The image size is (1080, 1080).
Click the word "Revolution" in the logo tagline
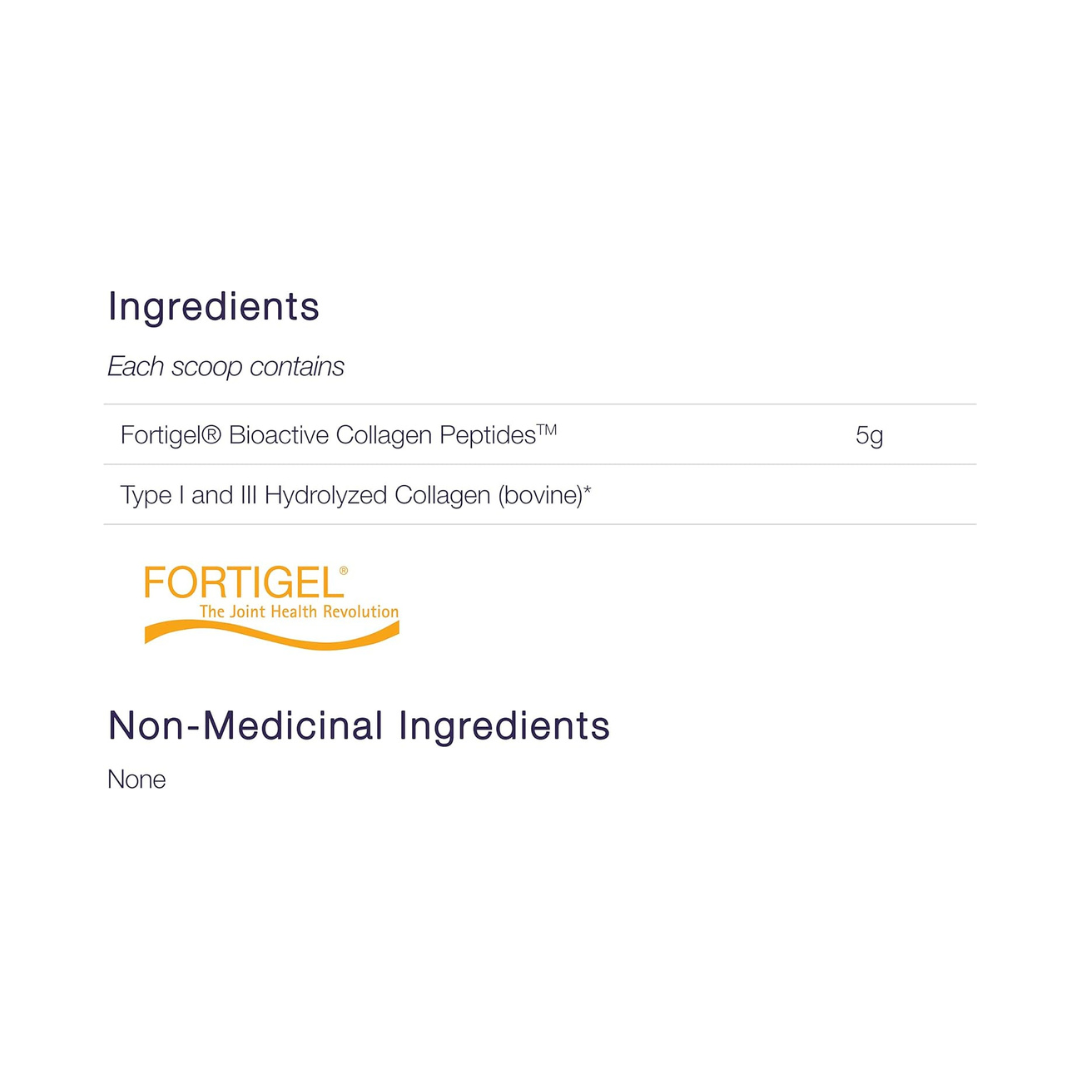point(364,612)
